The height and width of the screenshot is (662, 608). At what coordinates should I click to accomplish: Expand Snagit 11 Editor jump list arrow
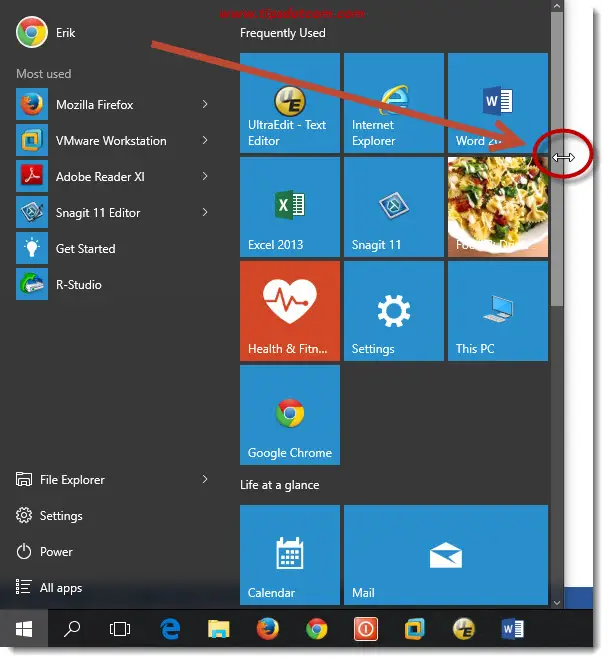[205, 212]
